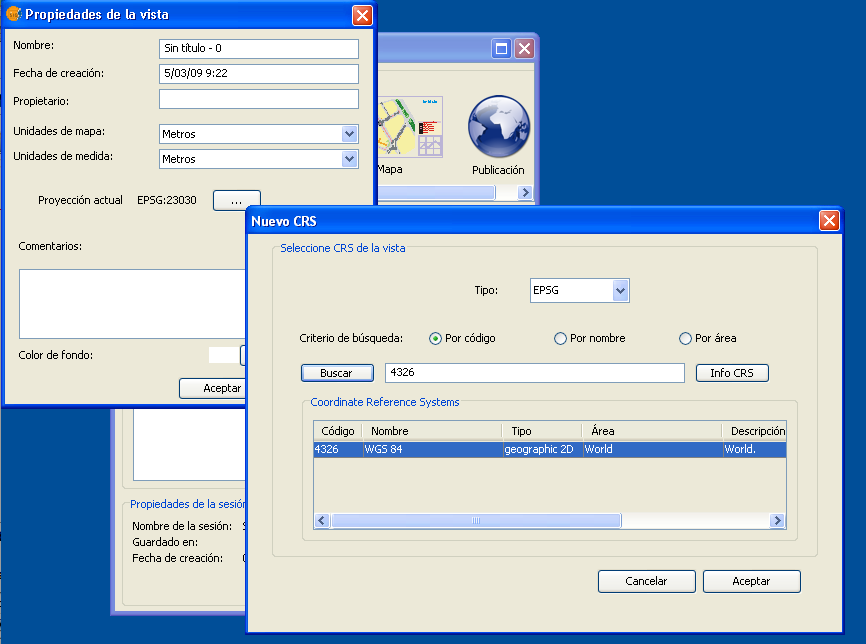Select the WGS 84 row in table
866x644 pixels.
pos(430,450)
